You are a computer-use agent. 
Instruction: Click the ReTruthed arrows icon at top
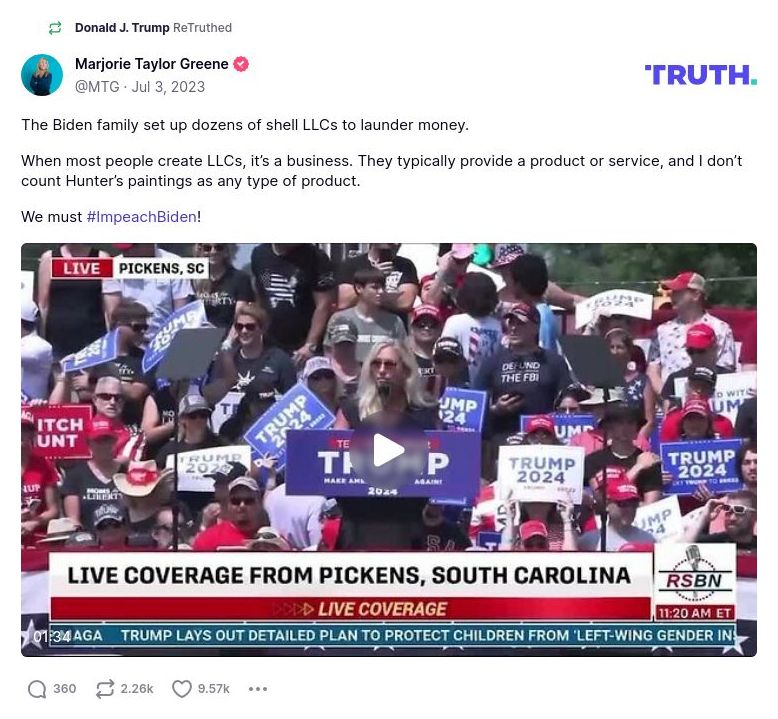55,28
